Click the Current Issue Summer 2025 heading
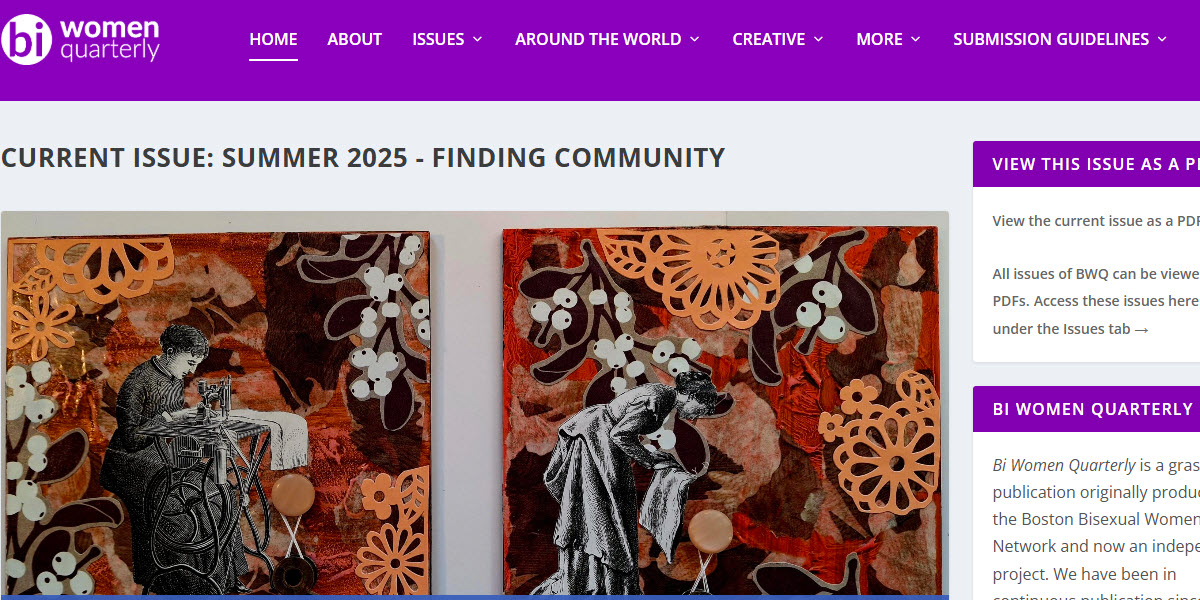 363,158
